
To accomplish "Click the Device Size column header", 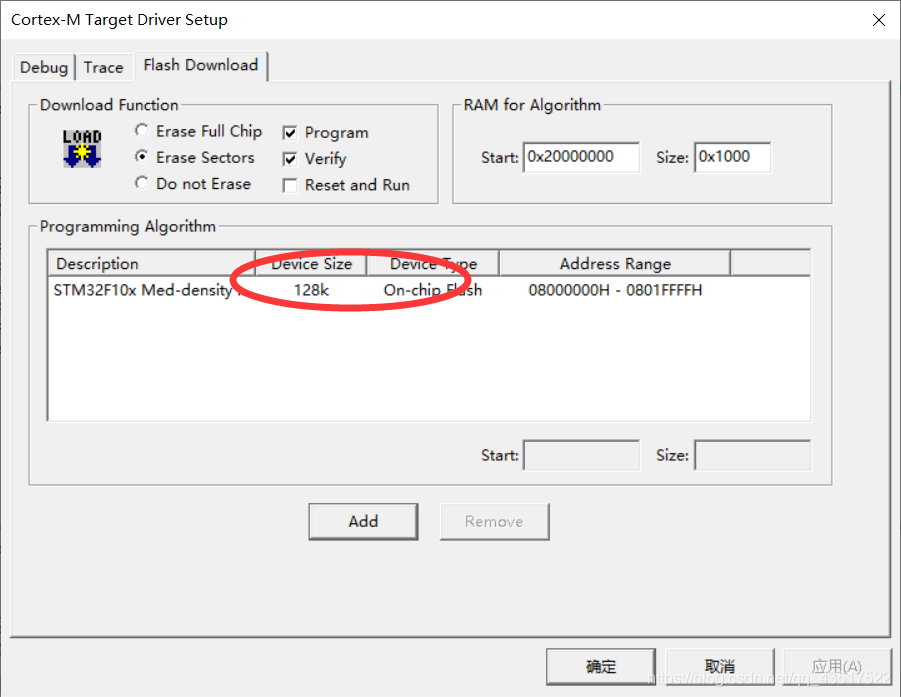I will tap(311, 264).
